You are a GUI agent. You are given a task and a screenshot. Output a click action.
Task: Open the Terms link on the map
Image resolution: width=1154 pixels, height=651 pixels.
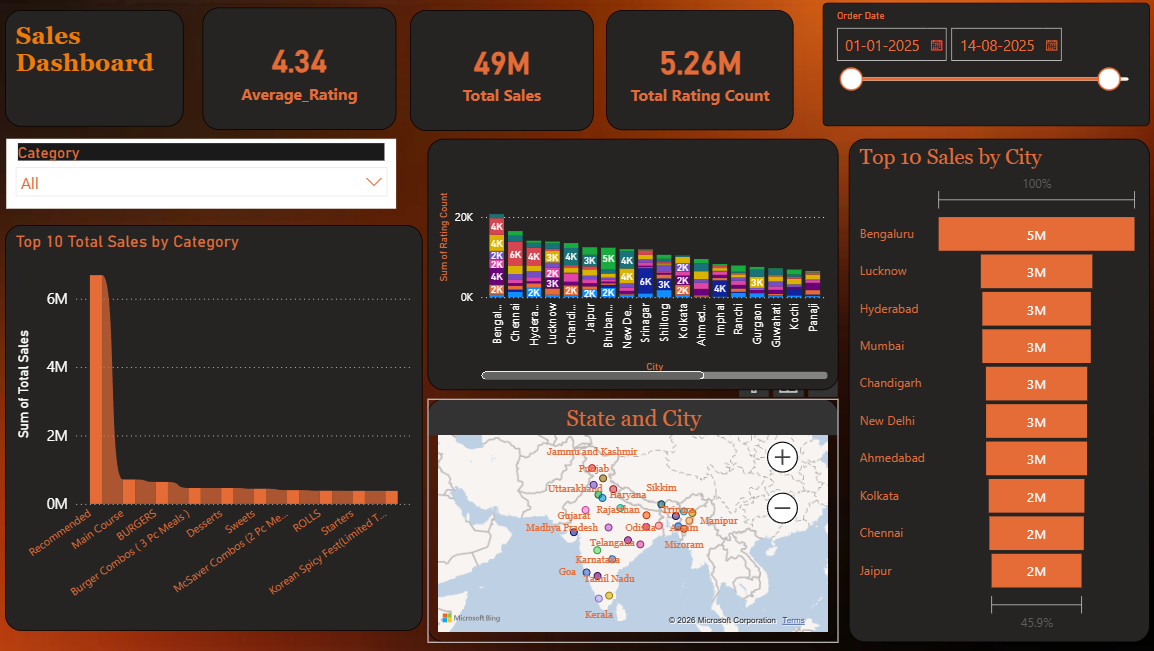(793, 621)
